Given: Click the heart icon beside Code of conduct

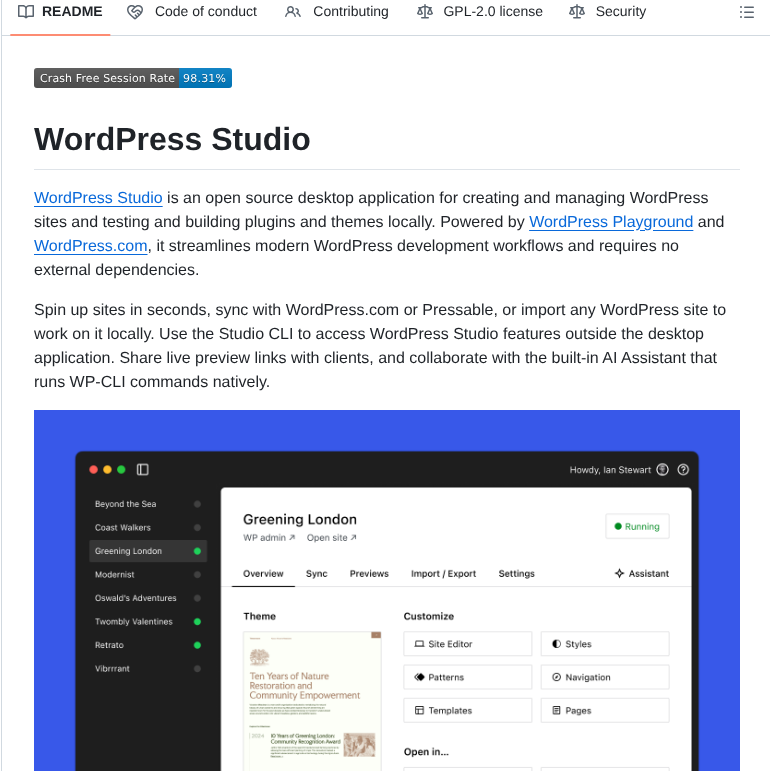Looking at the screenshot, I should point(135,12).
